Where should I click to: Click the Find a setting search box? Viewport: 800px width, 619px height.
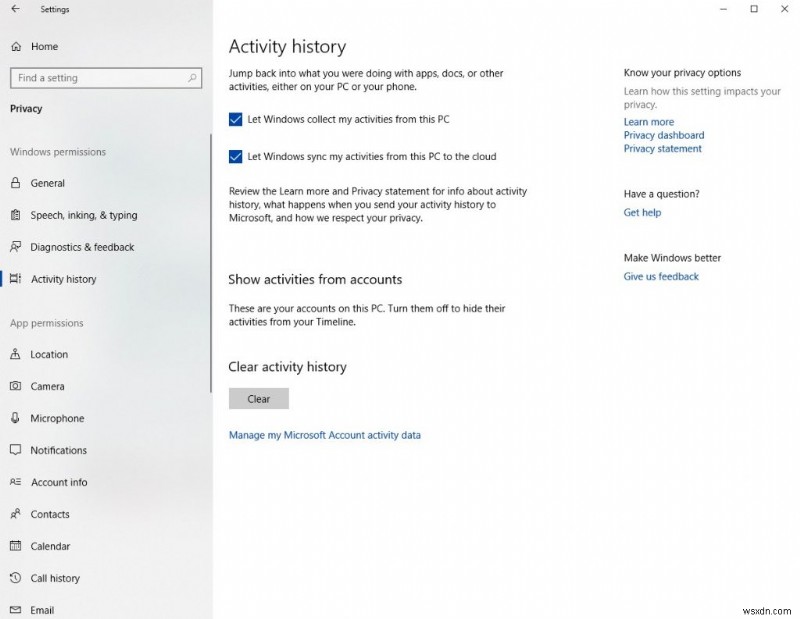pyautogui.click(x=106, y=77)
